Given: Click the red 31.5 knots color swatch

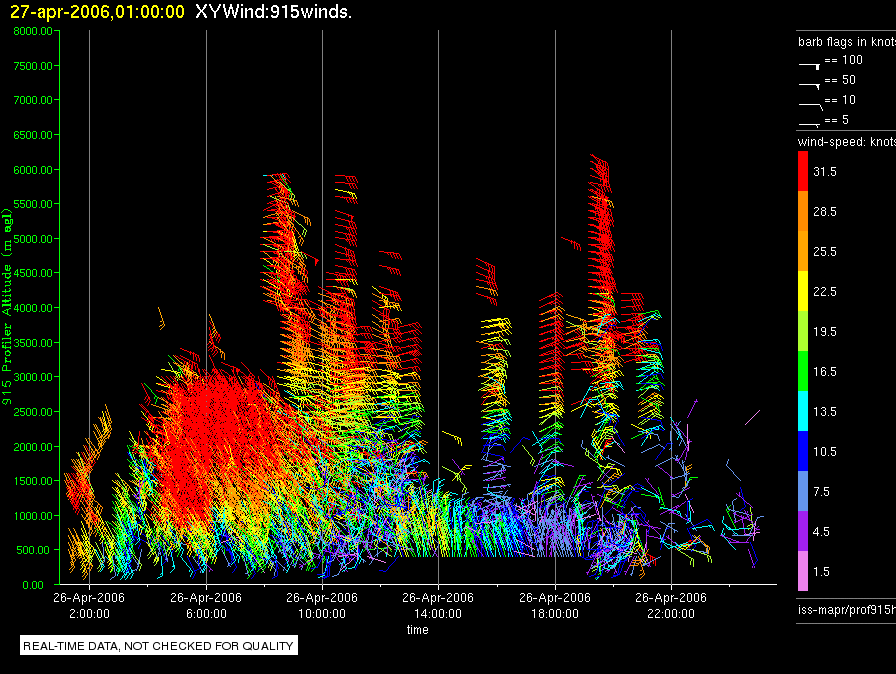Looking at the screenshot, I should (803, 171).
